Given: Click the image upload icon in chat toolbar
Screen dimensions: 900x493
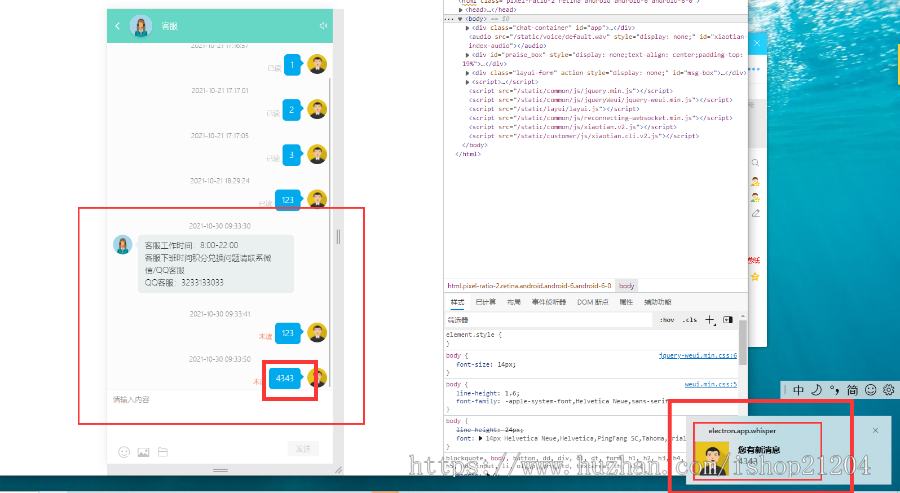Looking at the screenshot, I should [x=143, y=452].
